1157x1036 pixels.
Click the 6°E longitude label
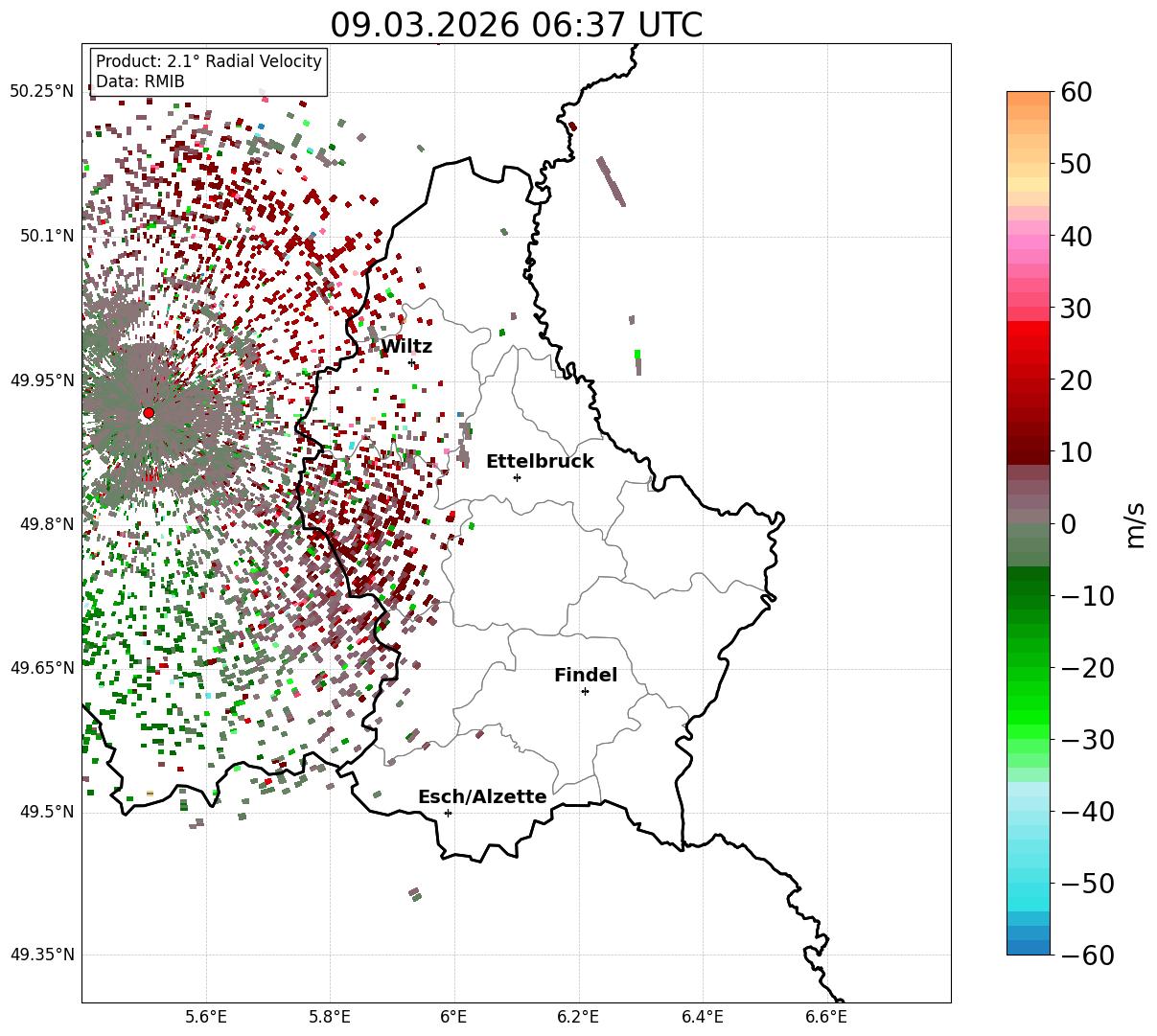coord(454,1018)
